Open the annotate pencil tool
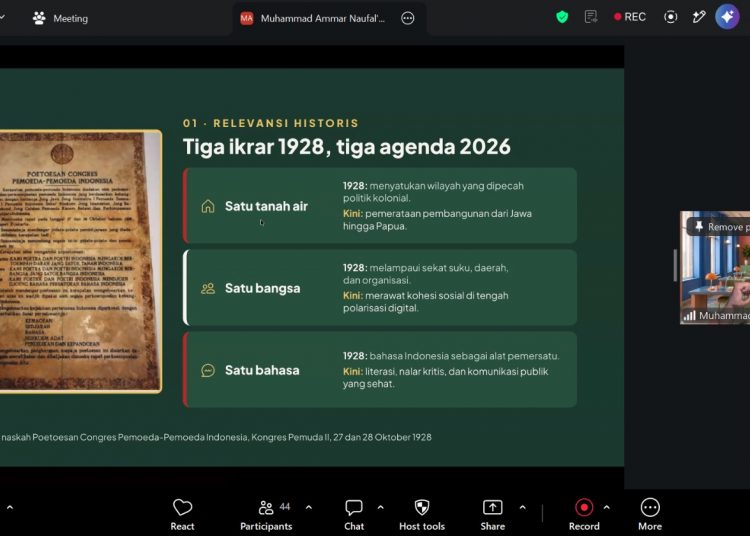This screenshot has width=750, height=536. point(699,17)
